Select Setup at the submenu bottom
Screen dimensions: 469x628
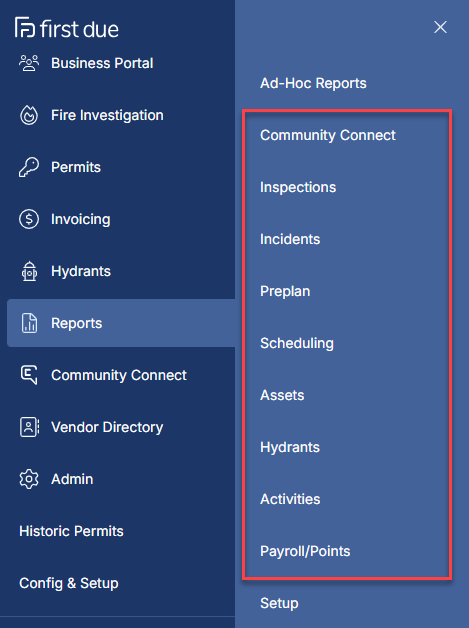click(x=279, y=604)
